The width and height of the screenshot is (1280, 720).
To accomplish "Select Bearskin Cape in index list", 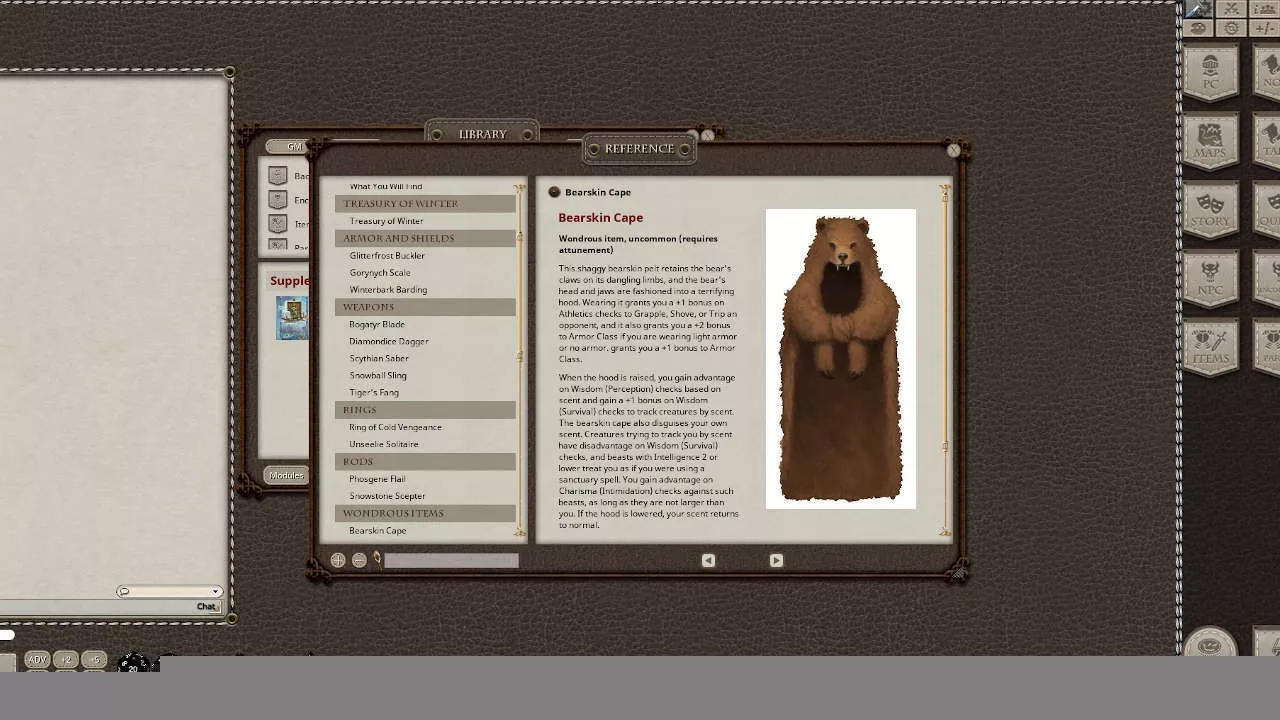I will (x=378, y=531).
